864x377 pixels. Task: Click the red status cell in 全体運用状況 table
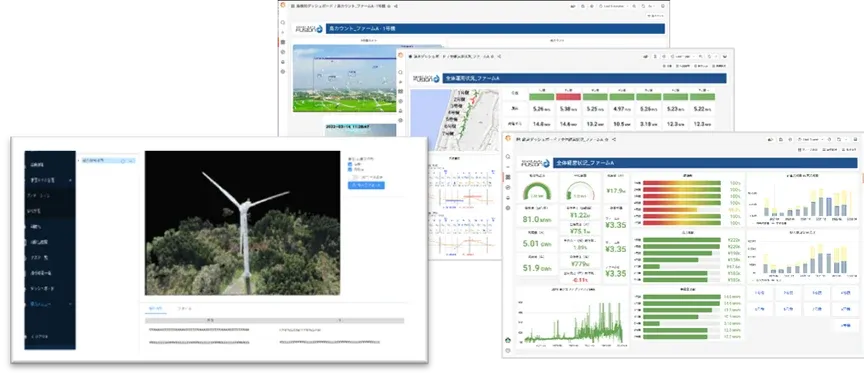(x=568, y=96)
